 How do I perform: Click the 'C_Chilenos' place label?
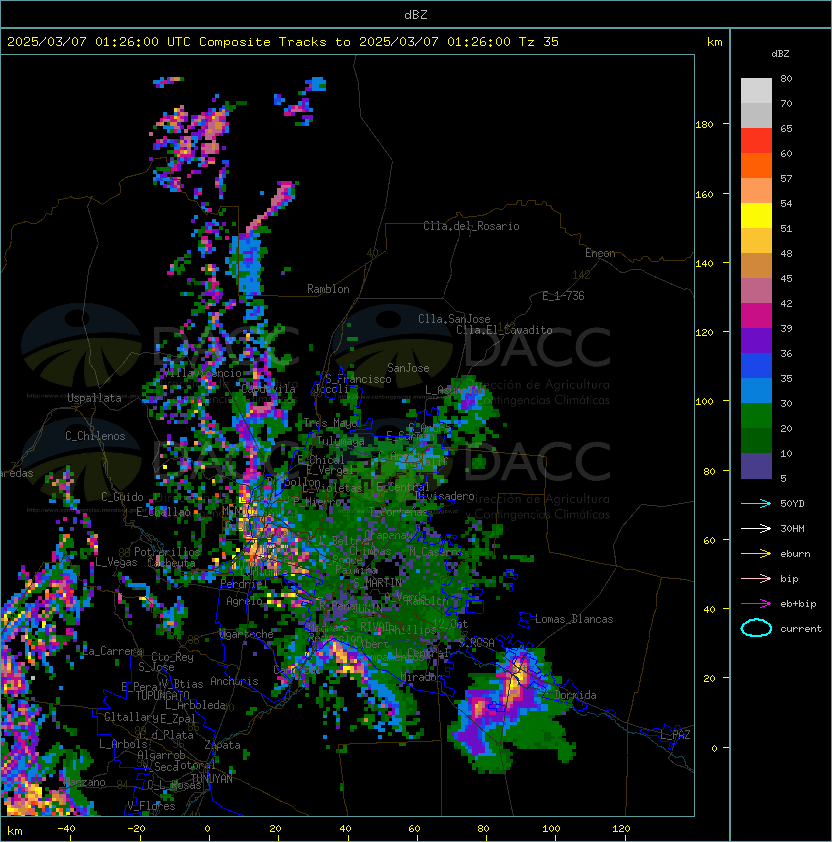click(x=95, y=436)
